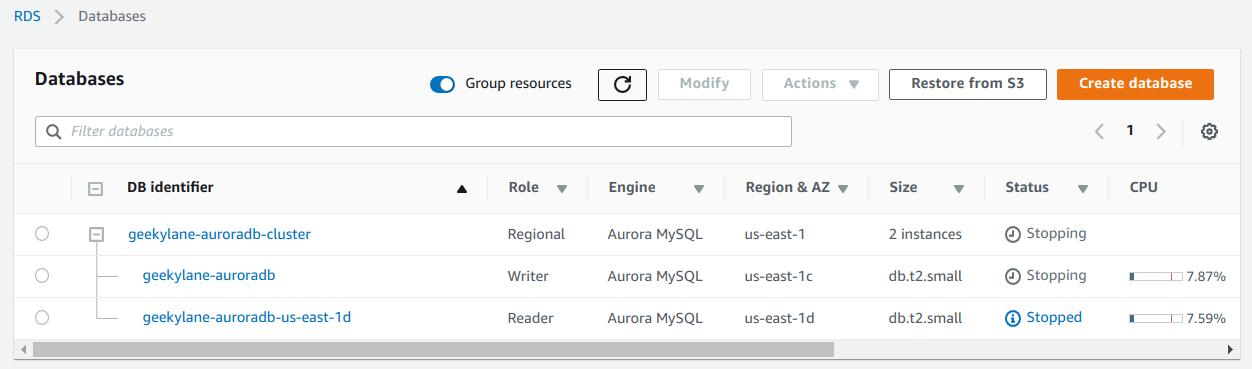Image resolution: width=1252 pixels, height=369 pixels.
Task: Go to previous page arrow
Action: (1099, 132)
